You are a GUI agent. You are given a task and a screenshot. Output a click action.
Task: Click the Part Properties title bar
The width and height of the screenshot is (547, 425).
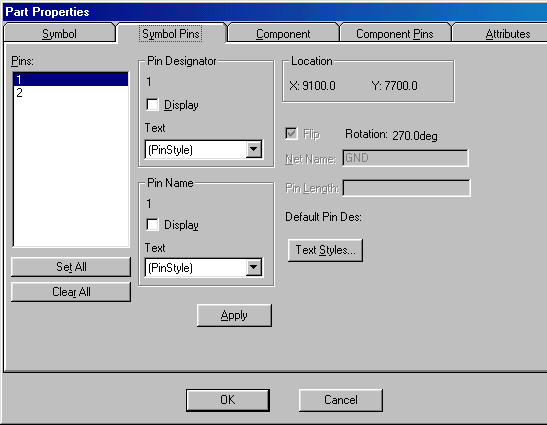pos(275,12)
